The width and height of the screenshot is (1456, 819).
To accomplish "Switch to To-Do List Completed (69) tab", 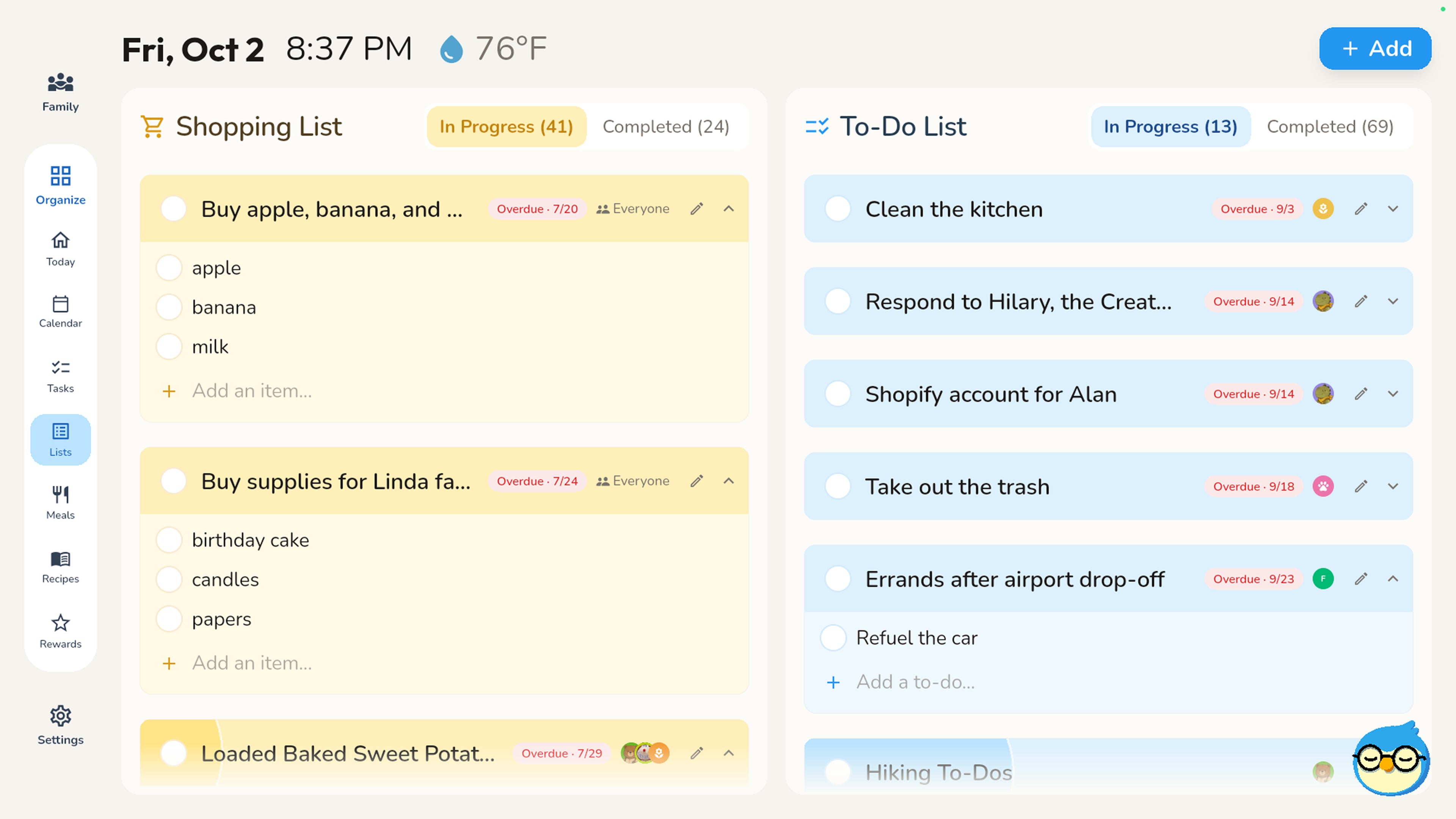I will pyautogui.click(x=1330, y=127).
